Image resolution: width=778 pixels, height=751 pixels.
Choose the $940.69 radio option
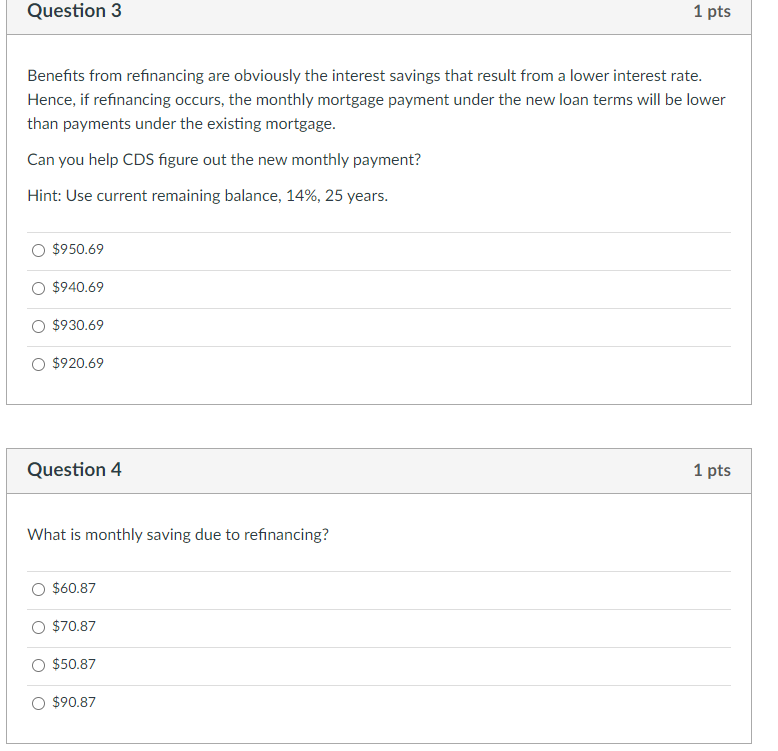[38, 288]
